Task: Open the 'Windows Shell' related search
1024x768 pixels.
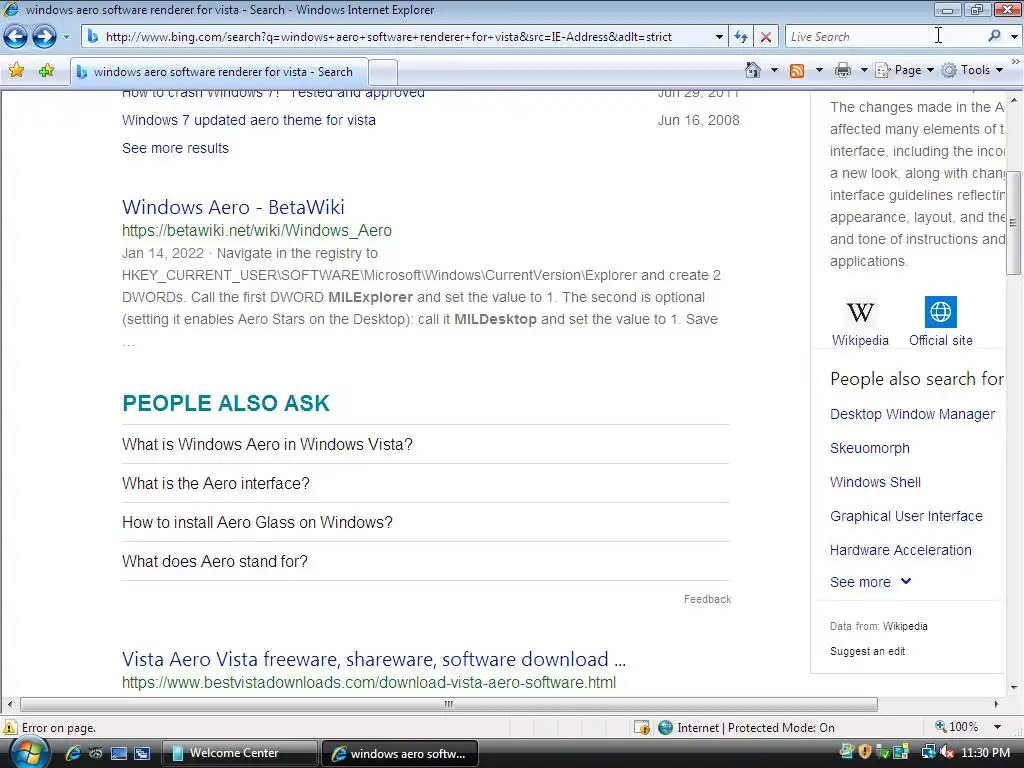Action: (x=875, y=482)
